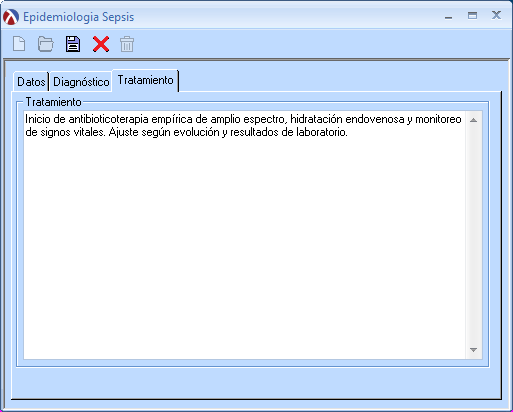This screenshot has width=513, height=412.
Task: Save the record with the floppy disk icon
Action: tap(73, 44)
